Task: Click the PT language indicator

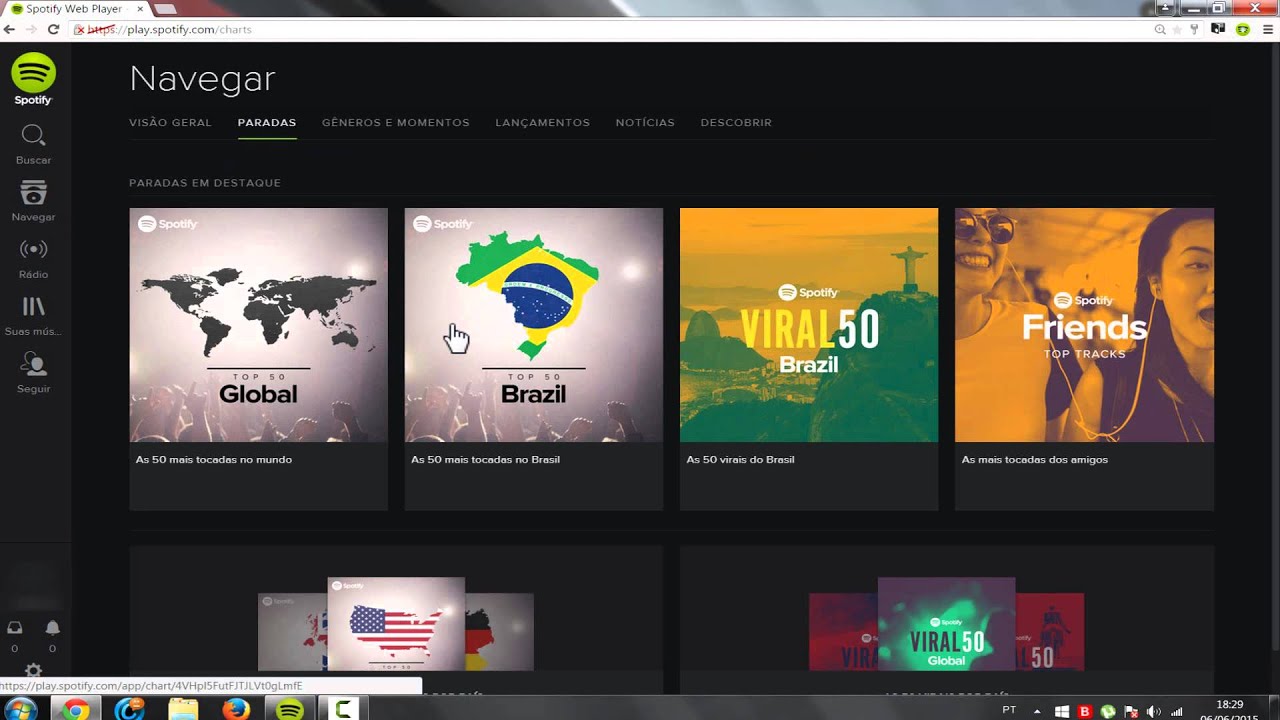Action: pos(1009,710)
